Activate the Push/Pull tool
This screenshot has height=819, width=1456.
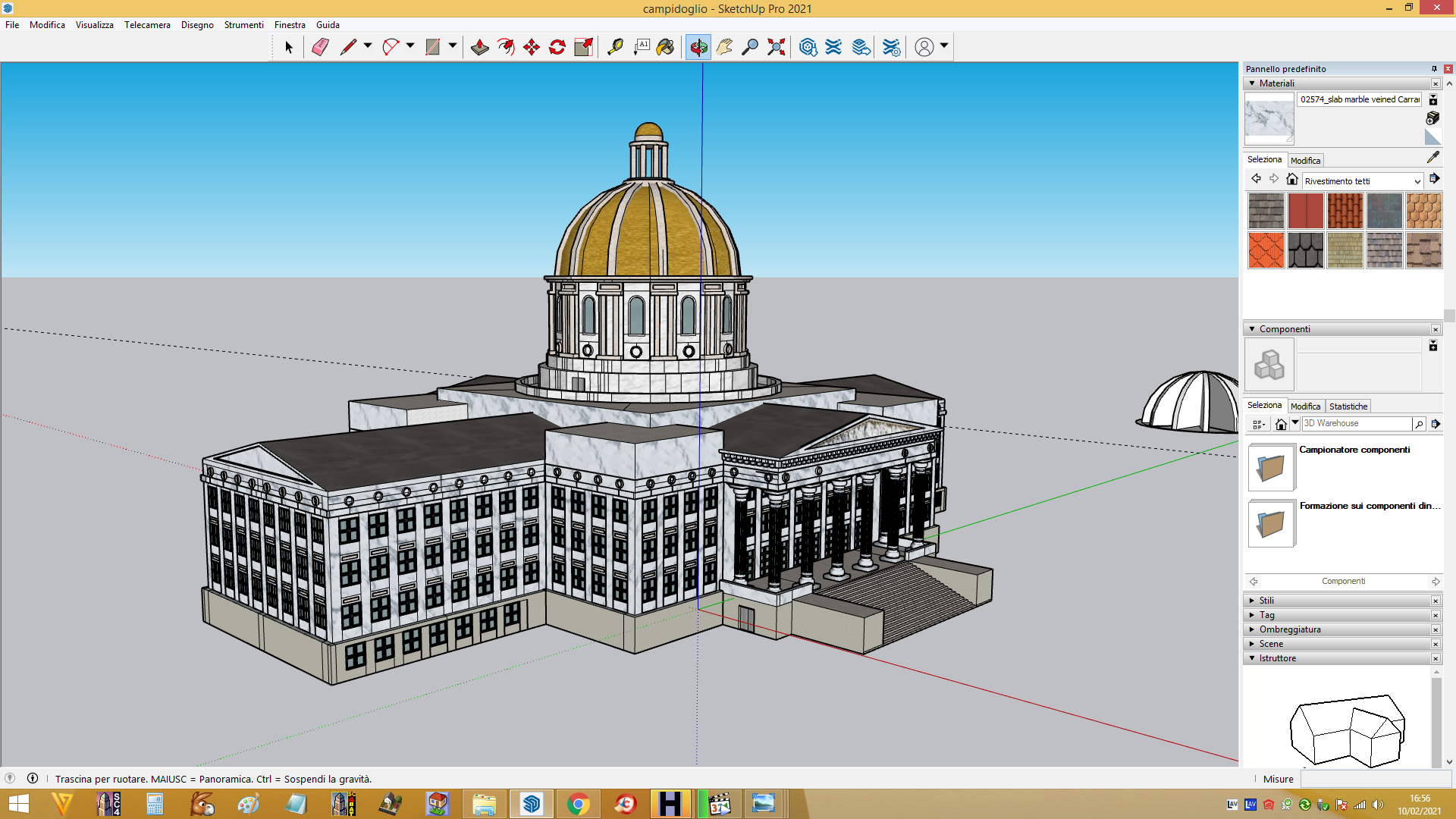479,47
